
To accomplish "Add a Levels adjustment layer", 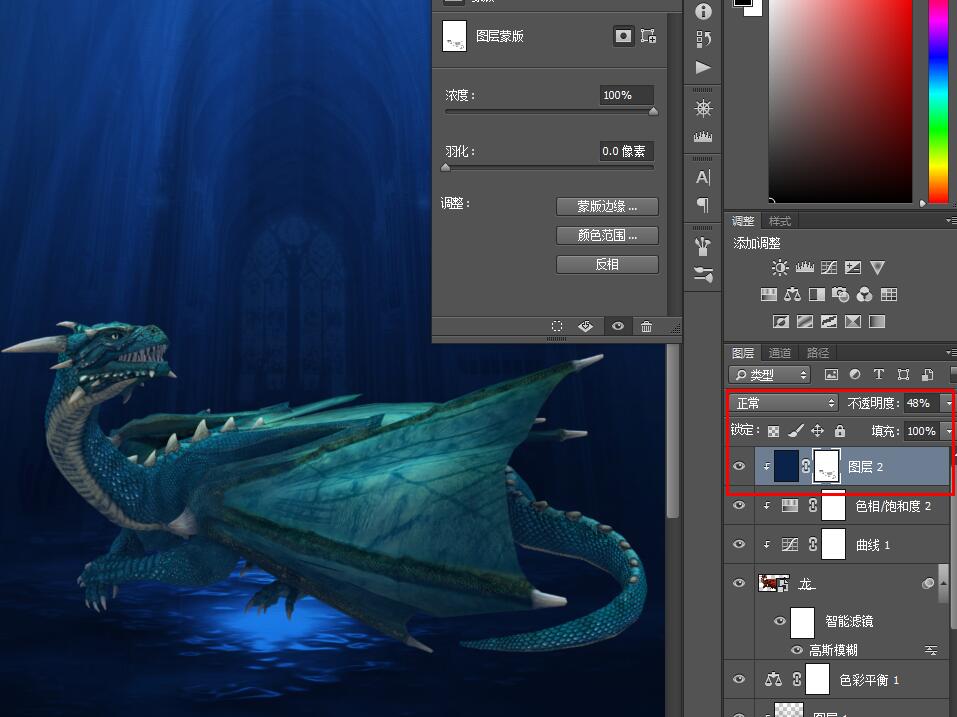I will click(x=804, y=267).
